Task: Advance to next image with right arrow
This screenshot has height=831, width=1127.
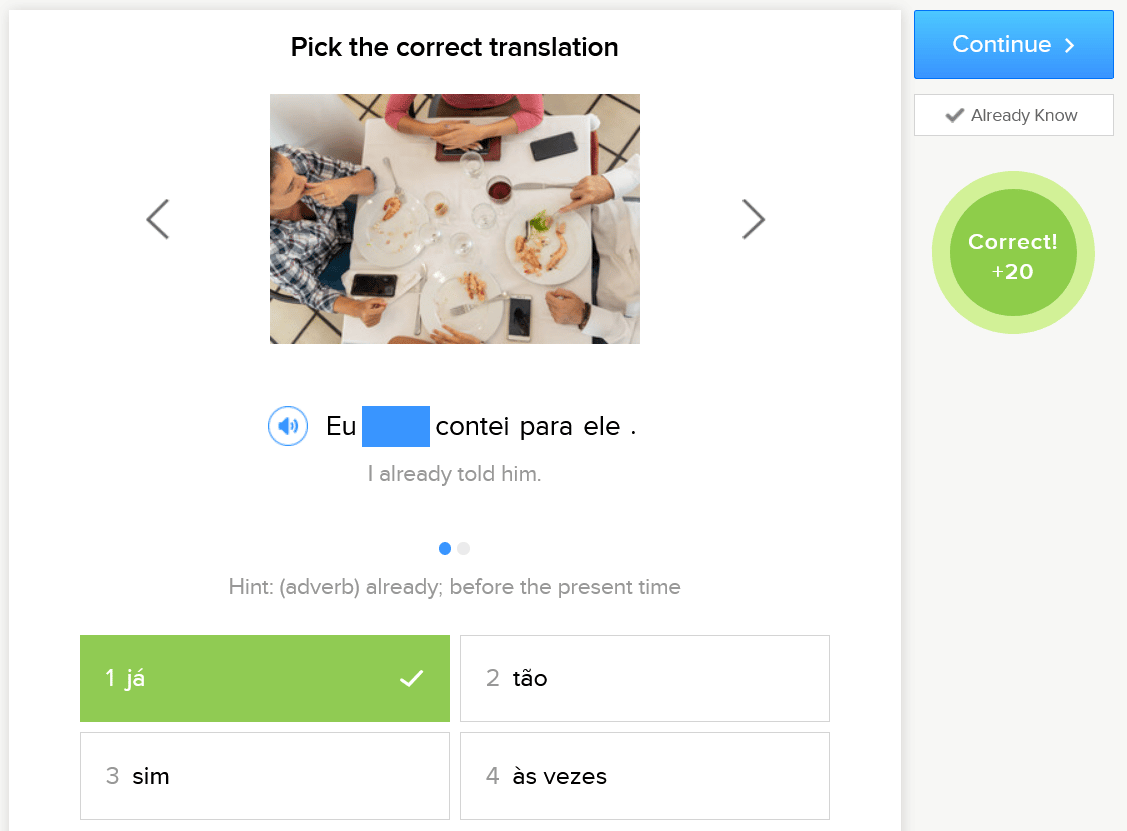Action: coord(753,219)
